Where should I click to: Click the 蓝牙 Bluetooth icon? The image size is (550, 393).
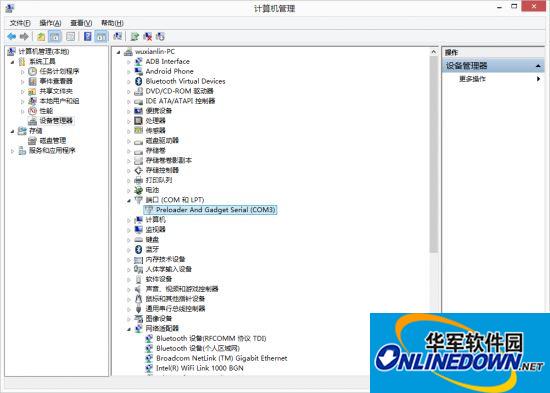click(139, 249)
